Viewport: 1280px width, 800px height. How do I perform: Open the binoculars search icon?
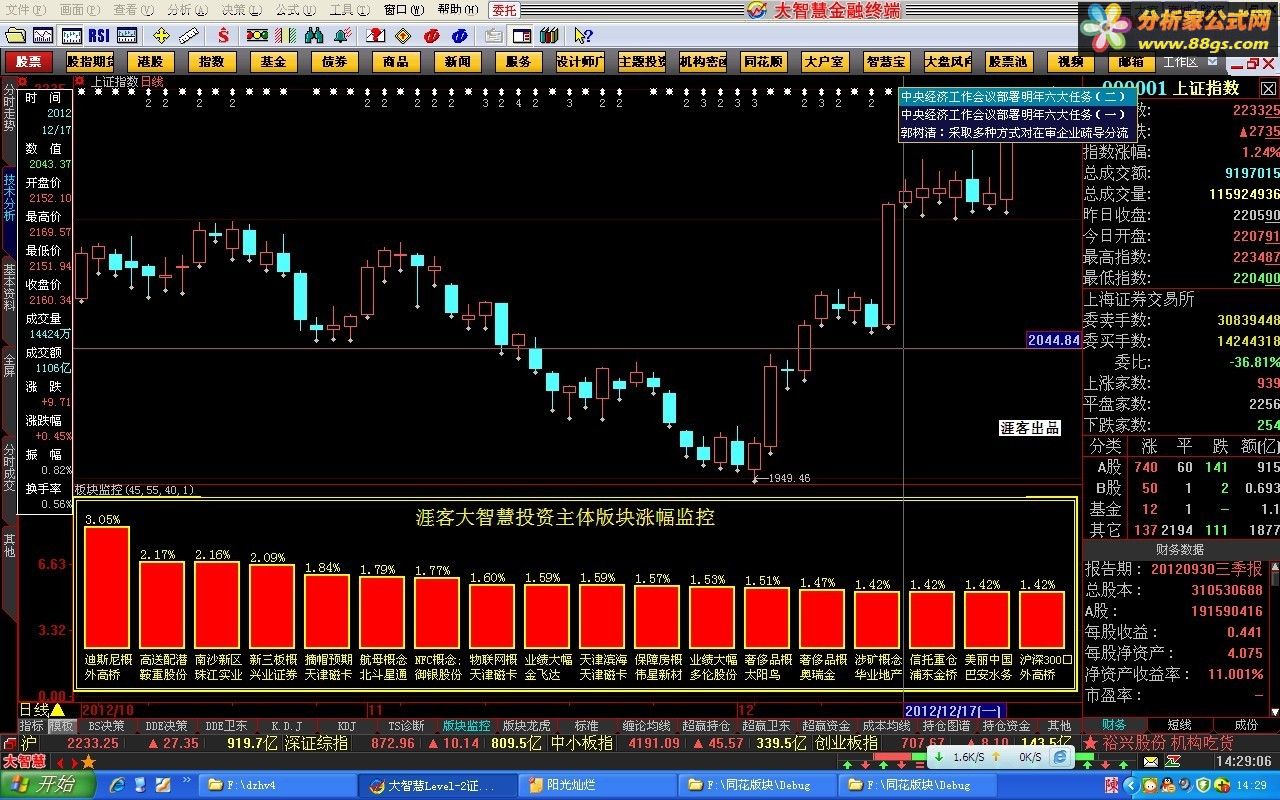pos(314,36)
